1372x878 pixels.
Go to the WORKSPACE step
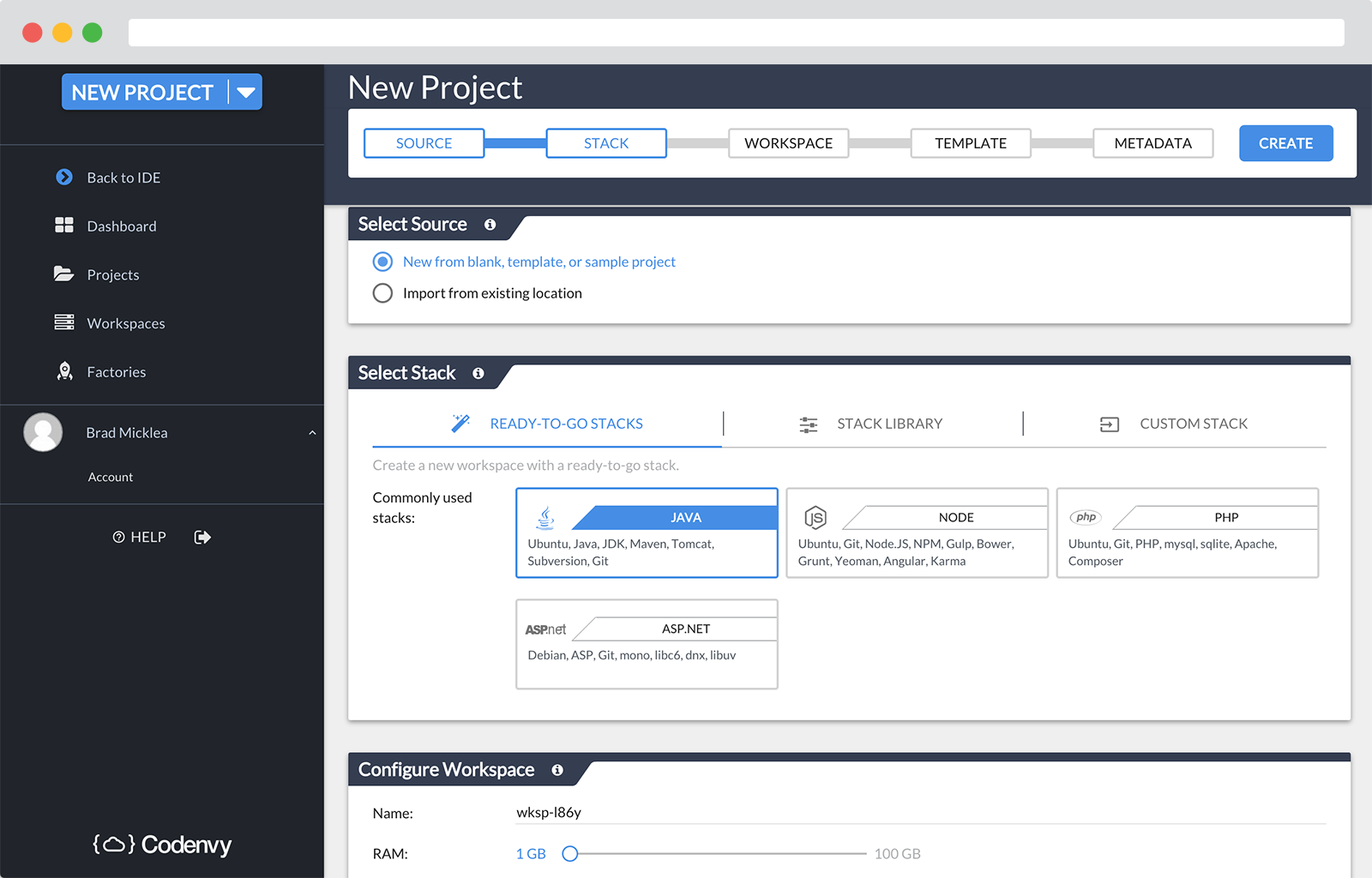click(788, 142)
